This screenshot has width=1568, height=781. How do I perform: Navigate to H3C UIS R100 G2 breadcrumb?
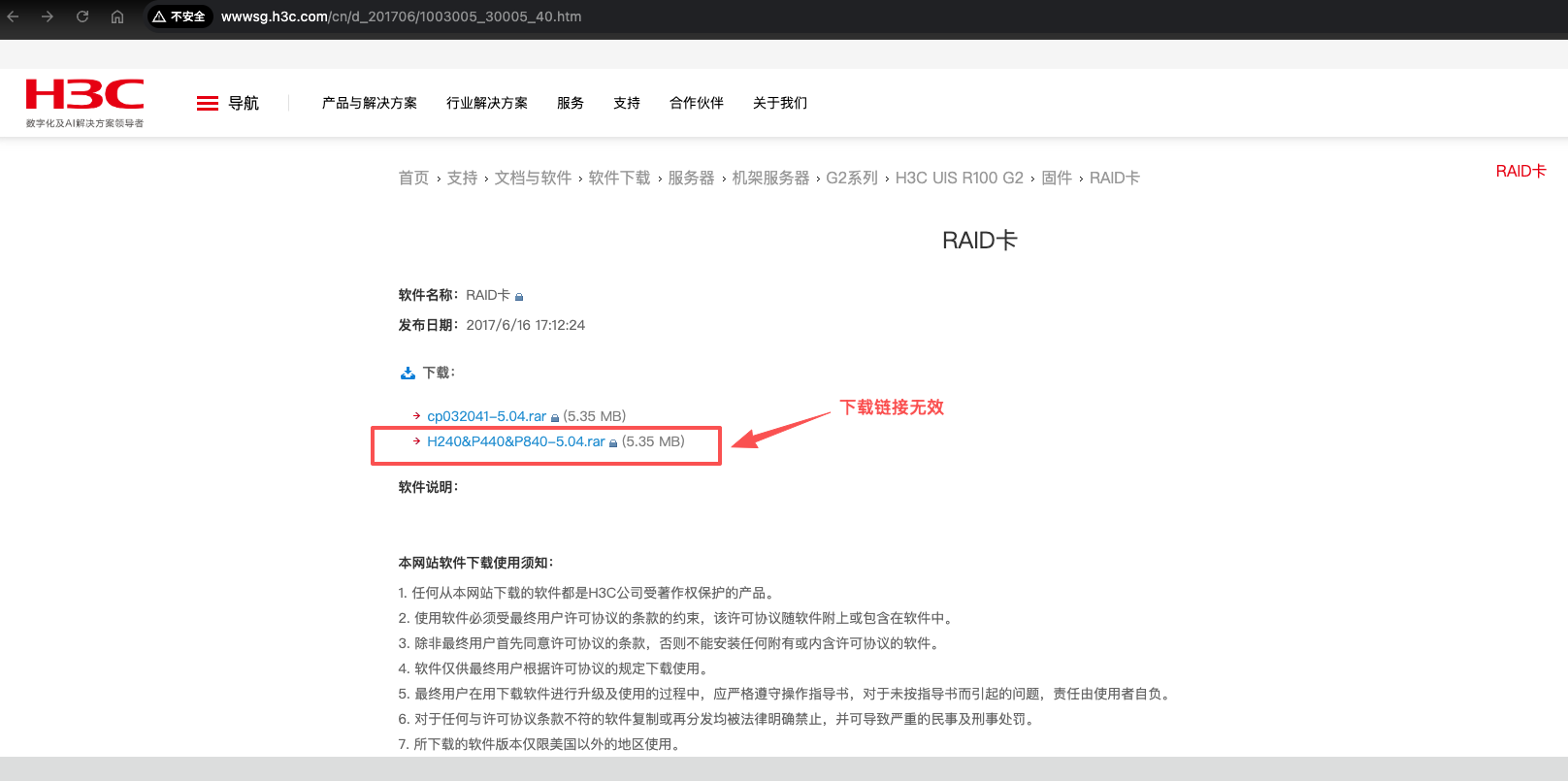959,178
